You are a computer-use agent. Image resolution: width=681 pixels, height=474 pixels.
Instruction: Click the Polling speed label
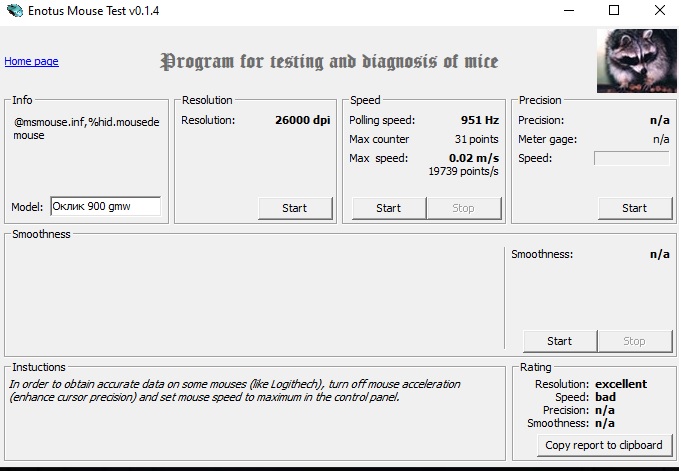click(x=382, y=120)
